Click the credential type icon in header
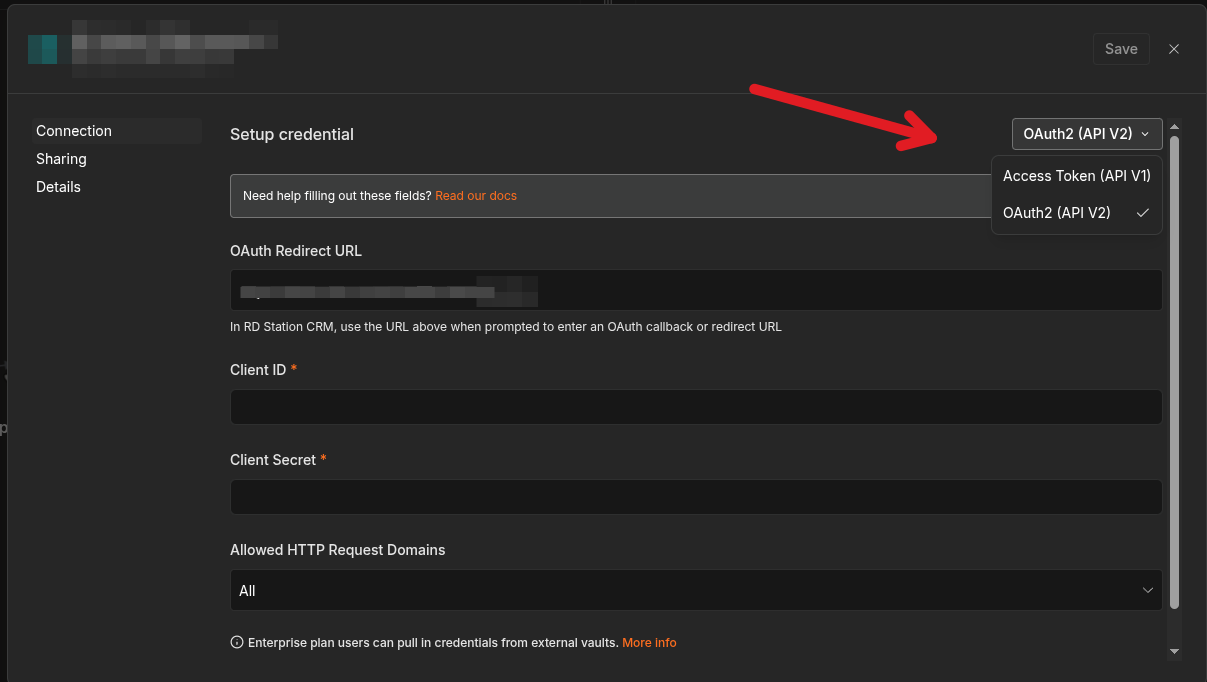Screen dimensions: 1207x682 click(42, 49)
